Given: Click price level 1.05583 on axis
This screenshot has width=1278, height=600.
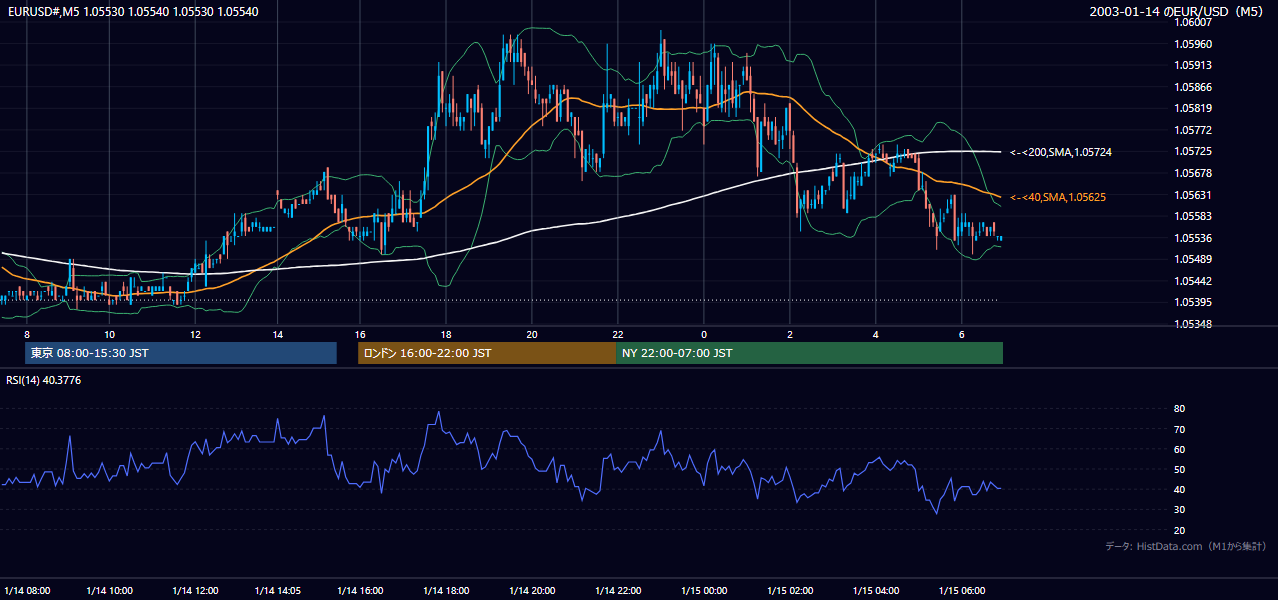Looking at the screenshot, I should click(x=1194, y=216).
